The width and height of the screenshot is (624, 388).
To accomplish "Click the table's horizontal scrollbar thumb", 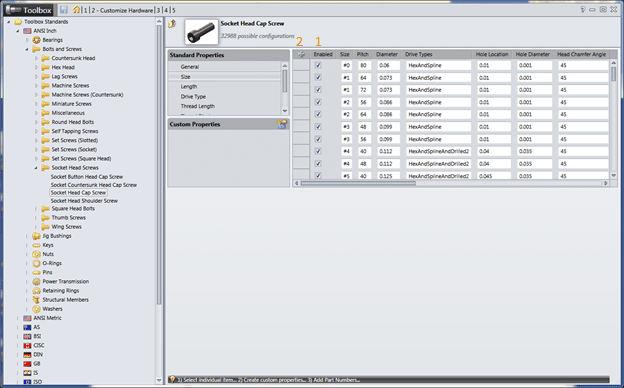I will [358, 183].
